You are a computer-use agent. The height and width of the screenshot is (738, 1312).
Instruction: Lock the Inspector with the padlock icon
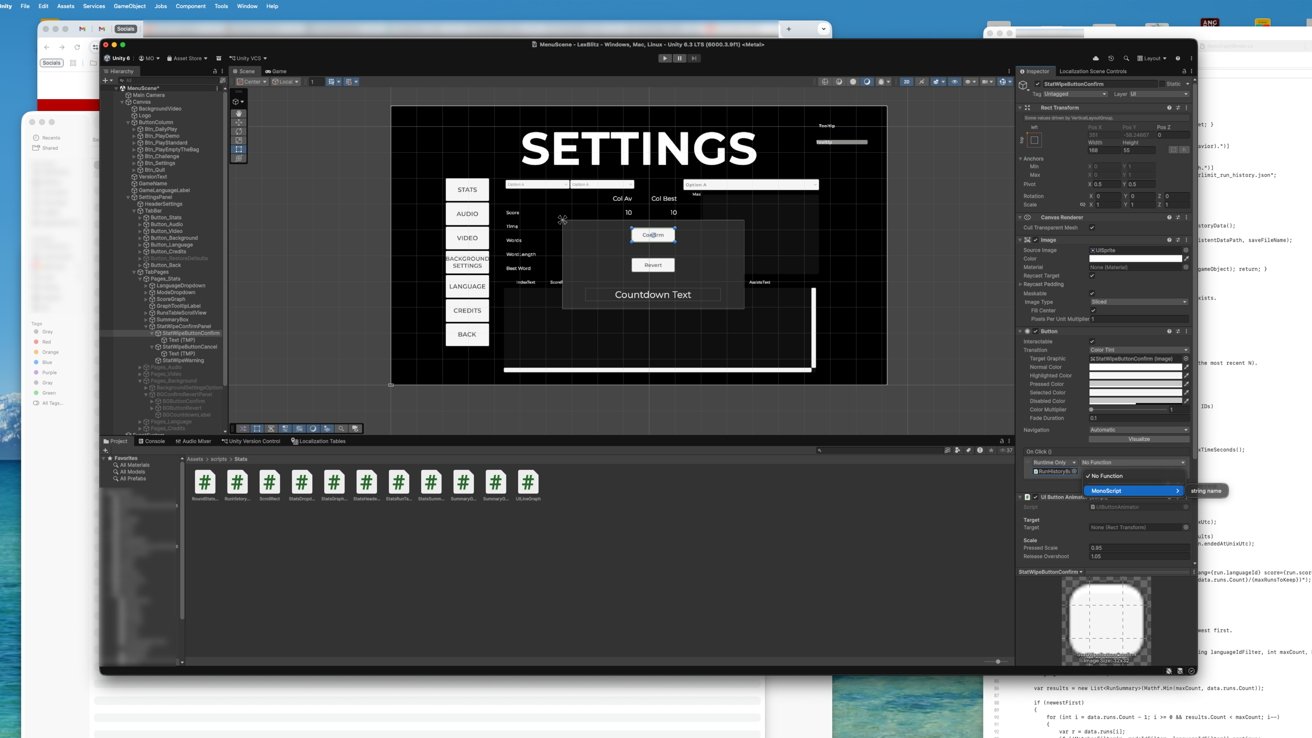pos(1183,71)
